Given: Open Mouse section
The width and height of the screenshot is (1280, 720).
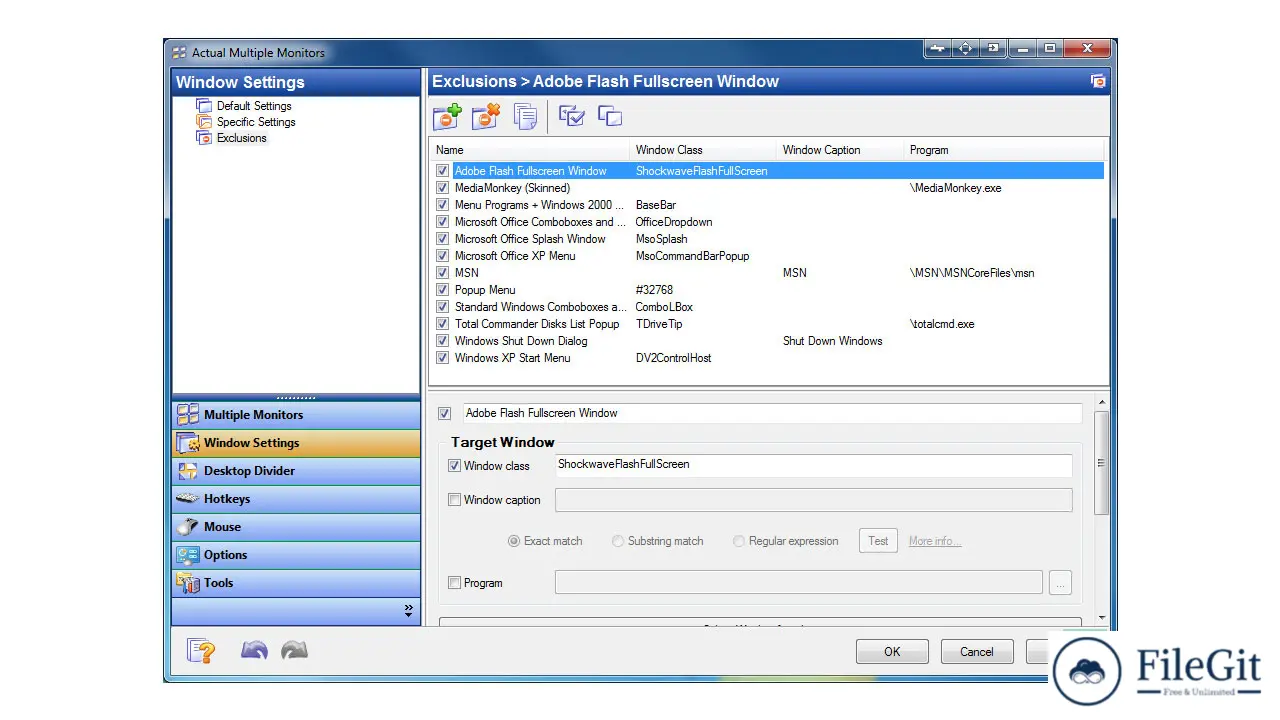Looking at the screenshot, I should [296, 527].
